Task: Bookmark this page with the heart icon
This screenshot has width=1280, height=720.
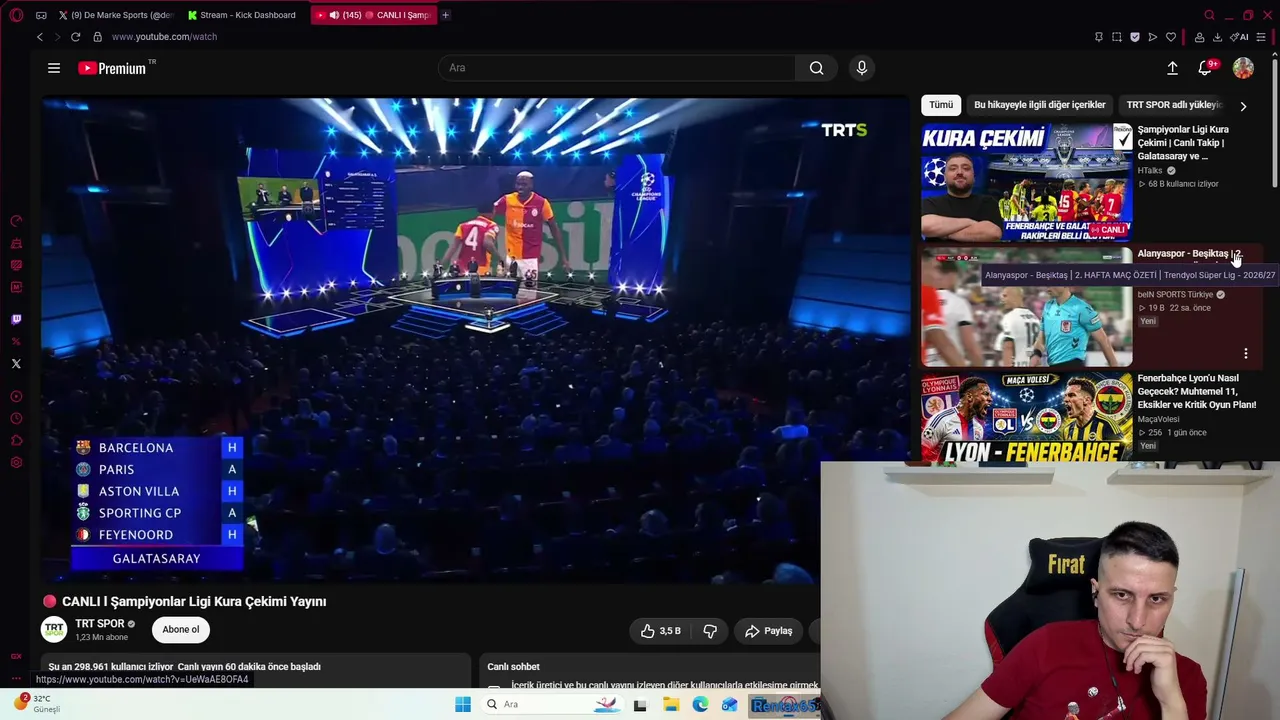Action: [x=1171, y=37]
